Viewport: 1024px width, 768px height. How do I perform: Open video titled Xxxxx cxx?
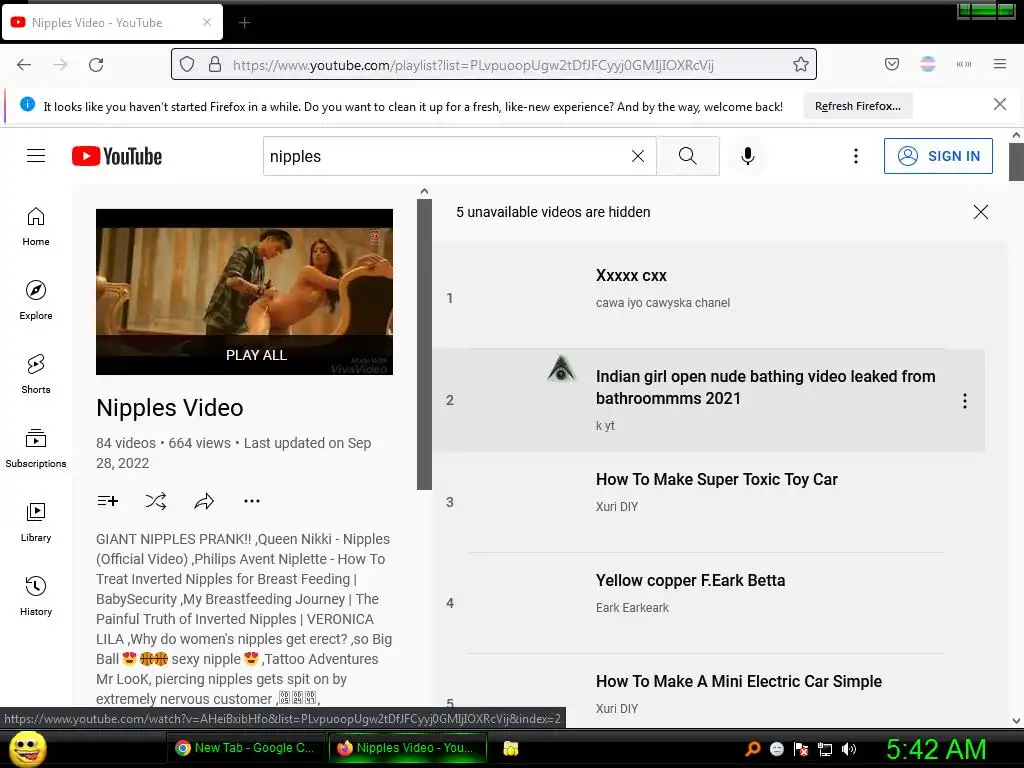click(631, 276)
